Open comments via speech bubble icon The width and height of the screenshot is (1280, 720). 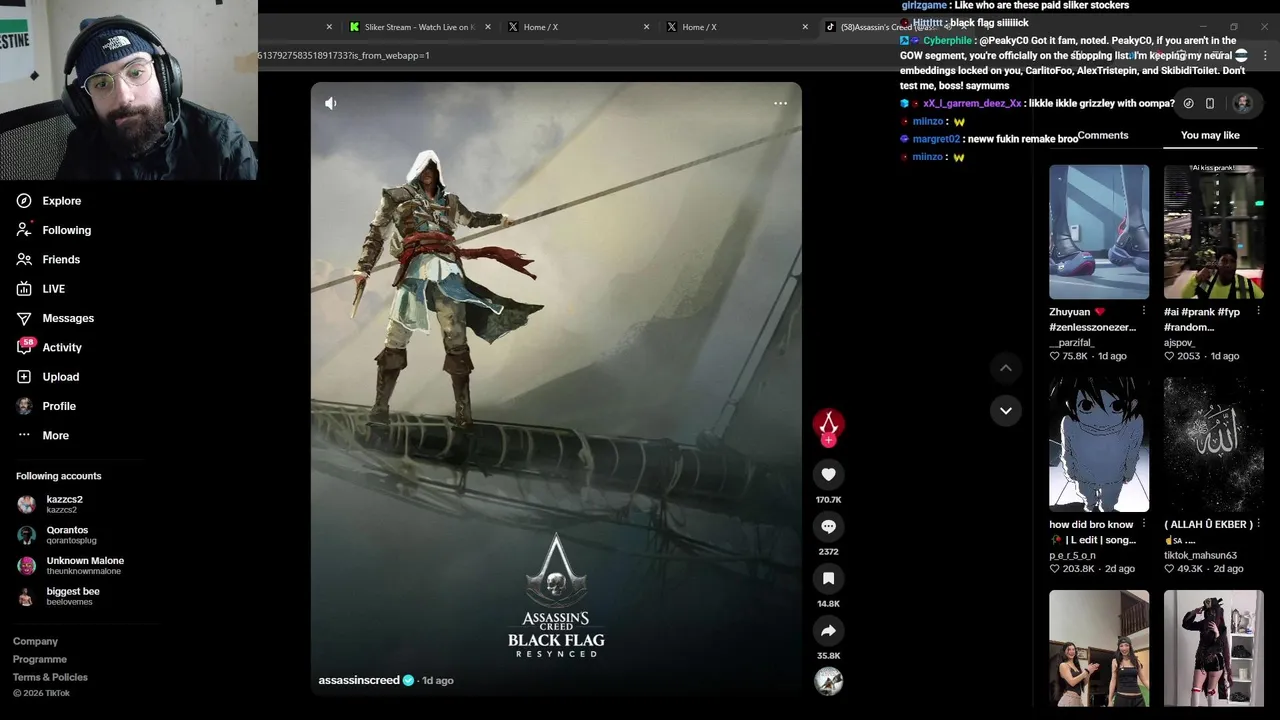pos(828,526)
